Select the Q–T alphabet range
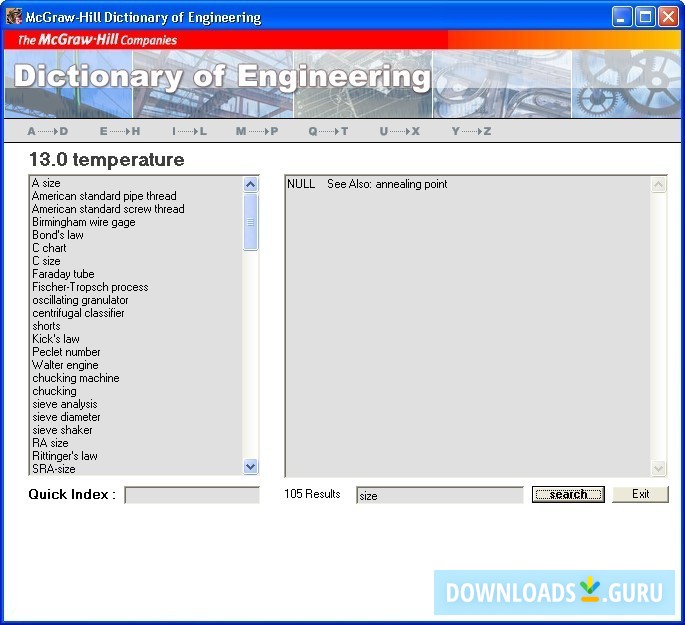 pos(328,131)
